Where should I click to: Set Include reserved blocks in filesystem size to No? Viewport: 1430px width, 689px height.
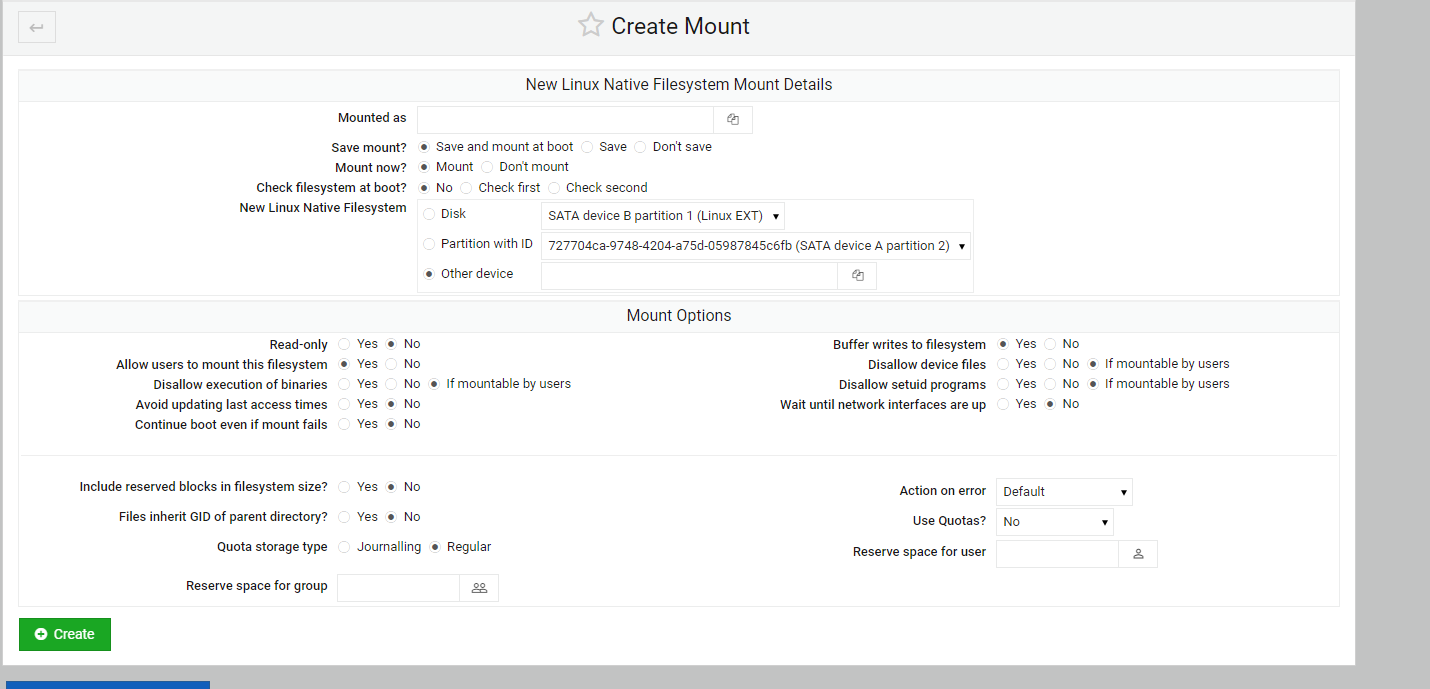[x=392, y=487]
